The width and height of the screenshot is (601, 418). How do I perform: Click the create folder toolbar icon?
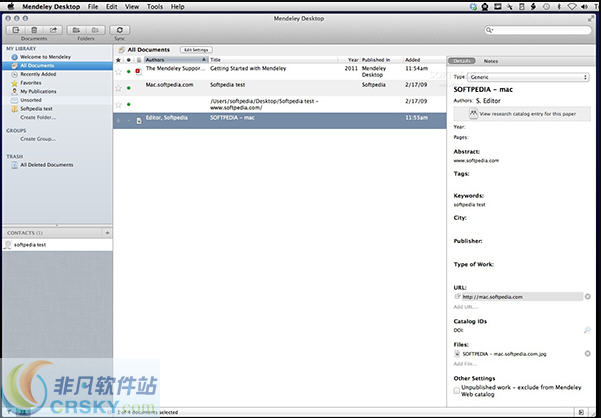pos(76,30)
